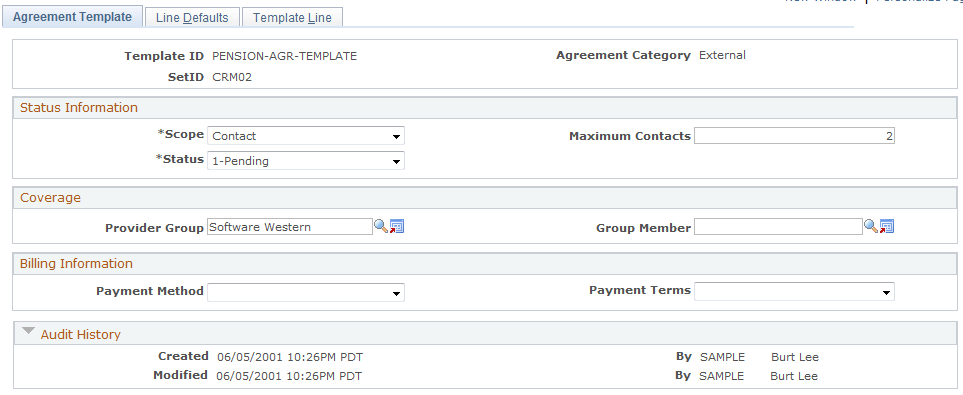The height and width of the screenshot is (395, 963).
Task: Select the PENSION-AGR-TEMPLATE template ID text
Action: pyautogui.click(x=284, y=56)
